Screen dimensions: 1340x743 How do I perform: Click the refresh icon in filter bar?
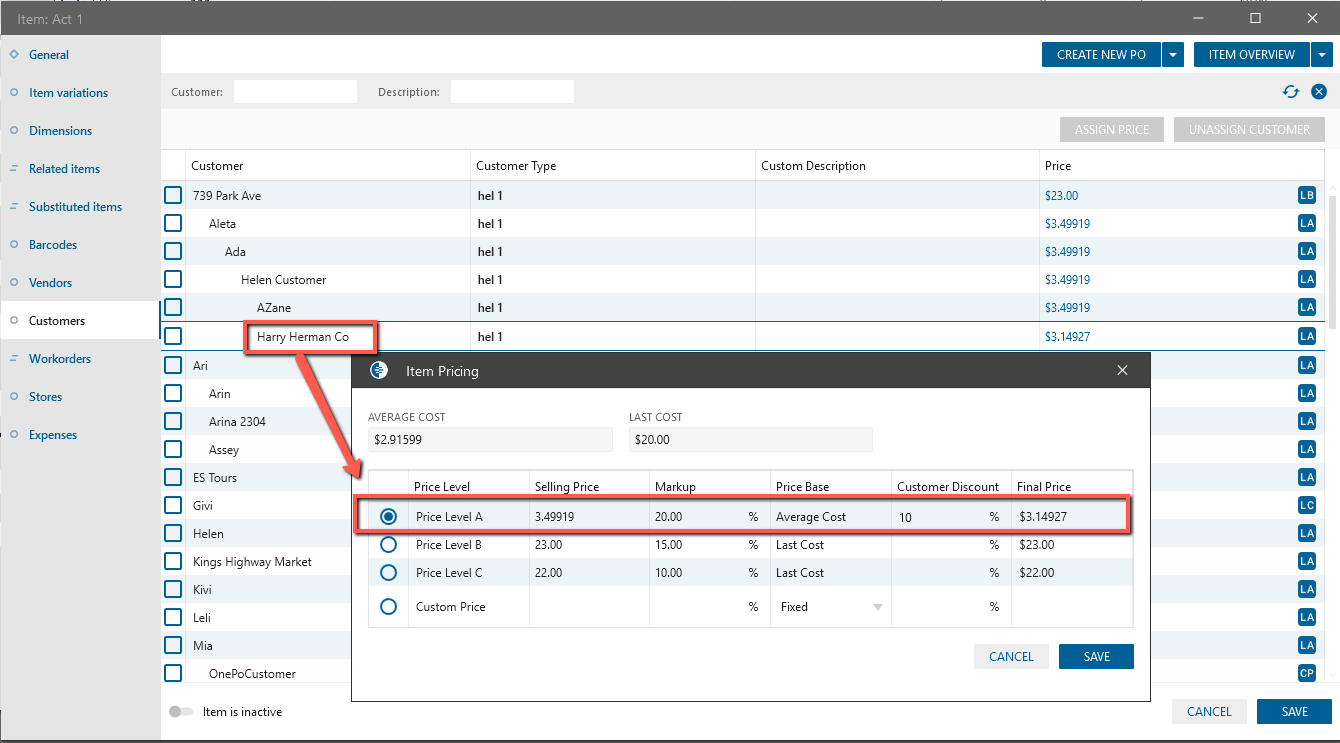(x=1291, y=92)
